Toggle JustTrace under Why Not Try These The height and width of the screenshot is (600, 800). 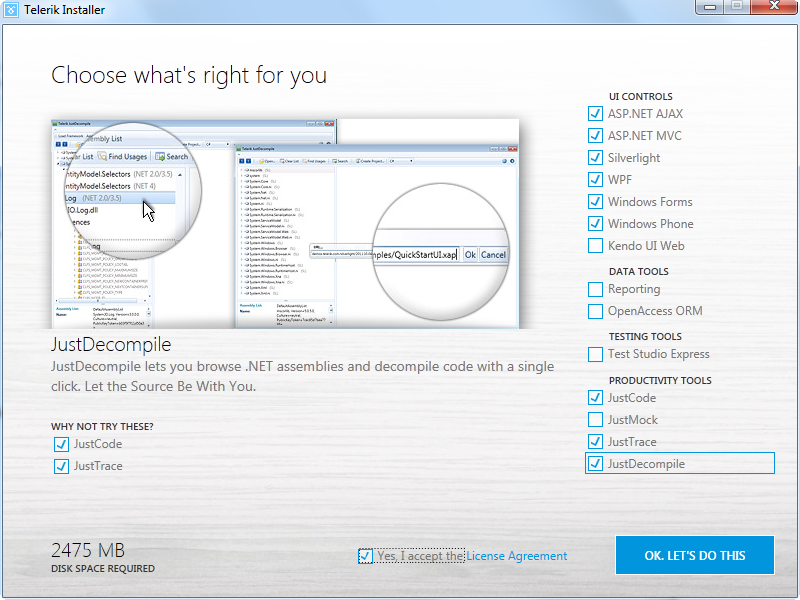(61, 466)
